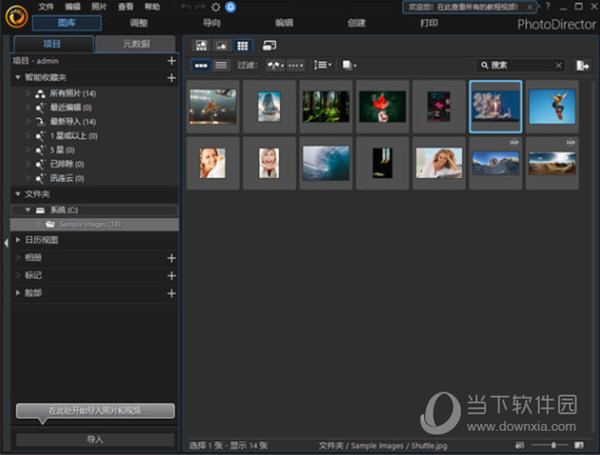This screenshot has height=455, width=600.
Task: Switch to the 创建 module tab
Action: pos(357,23)
